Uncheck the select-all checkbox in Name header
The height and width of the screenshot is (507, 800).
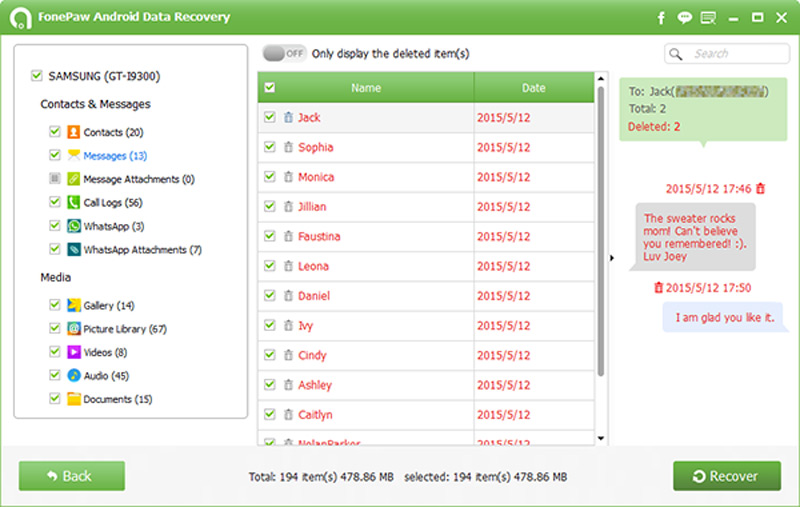point(270,88)
